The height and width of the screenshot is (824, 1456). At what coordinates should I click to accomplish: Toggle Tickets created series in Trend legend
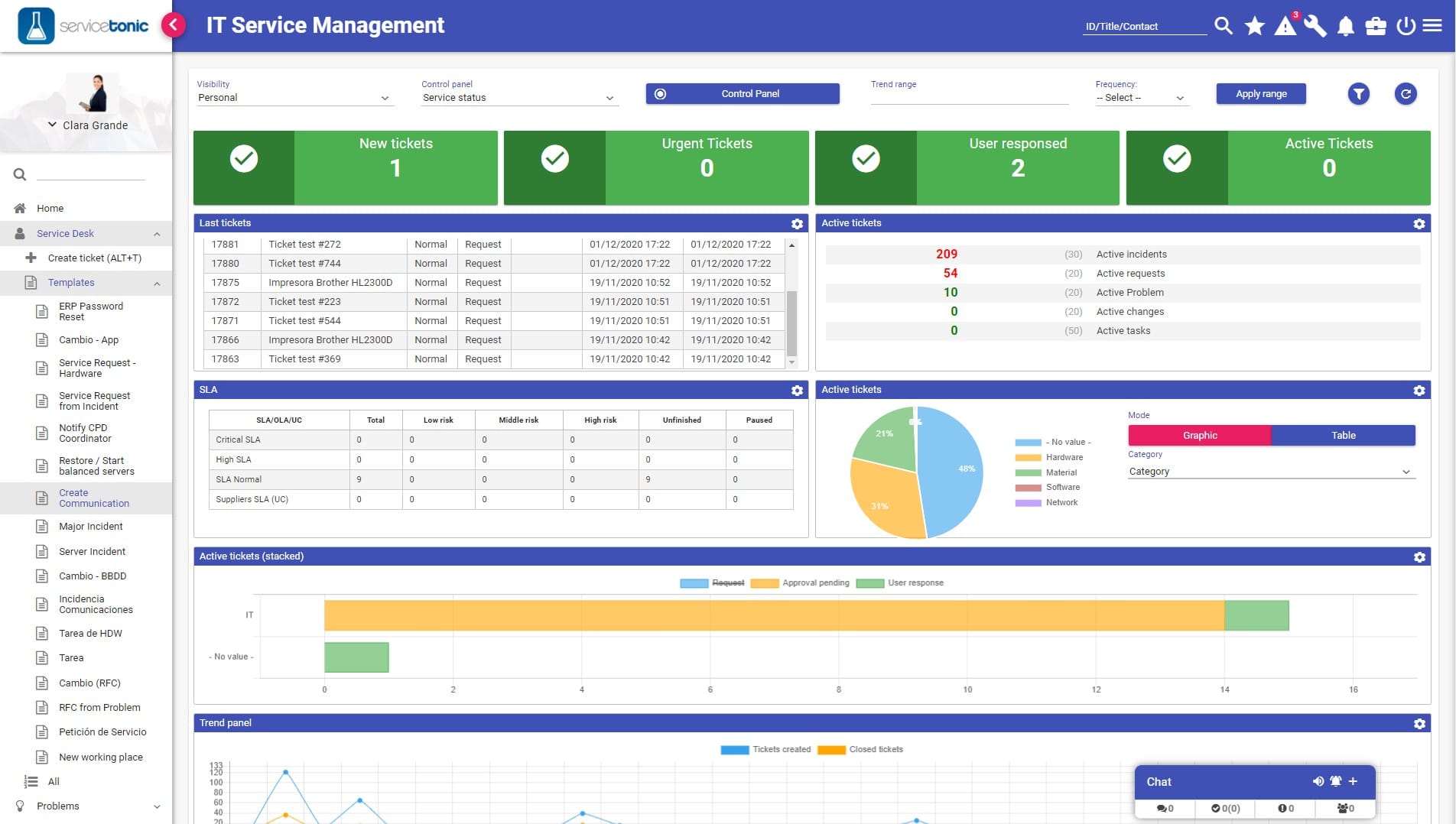(x=765, y=750)
